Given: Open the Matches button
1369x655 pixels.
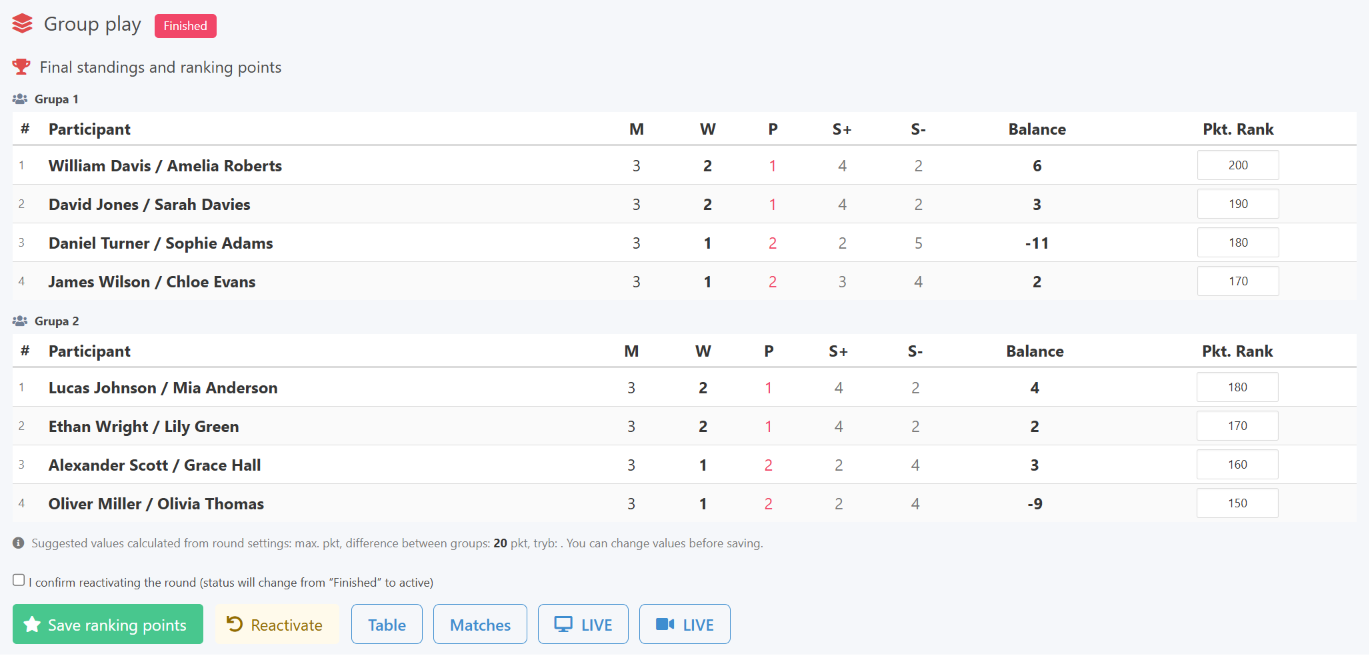Looking at the screenshot, I should [x=480, y=624].
